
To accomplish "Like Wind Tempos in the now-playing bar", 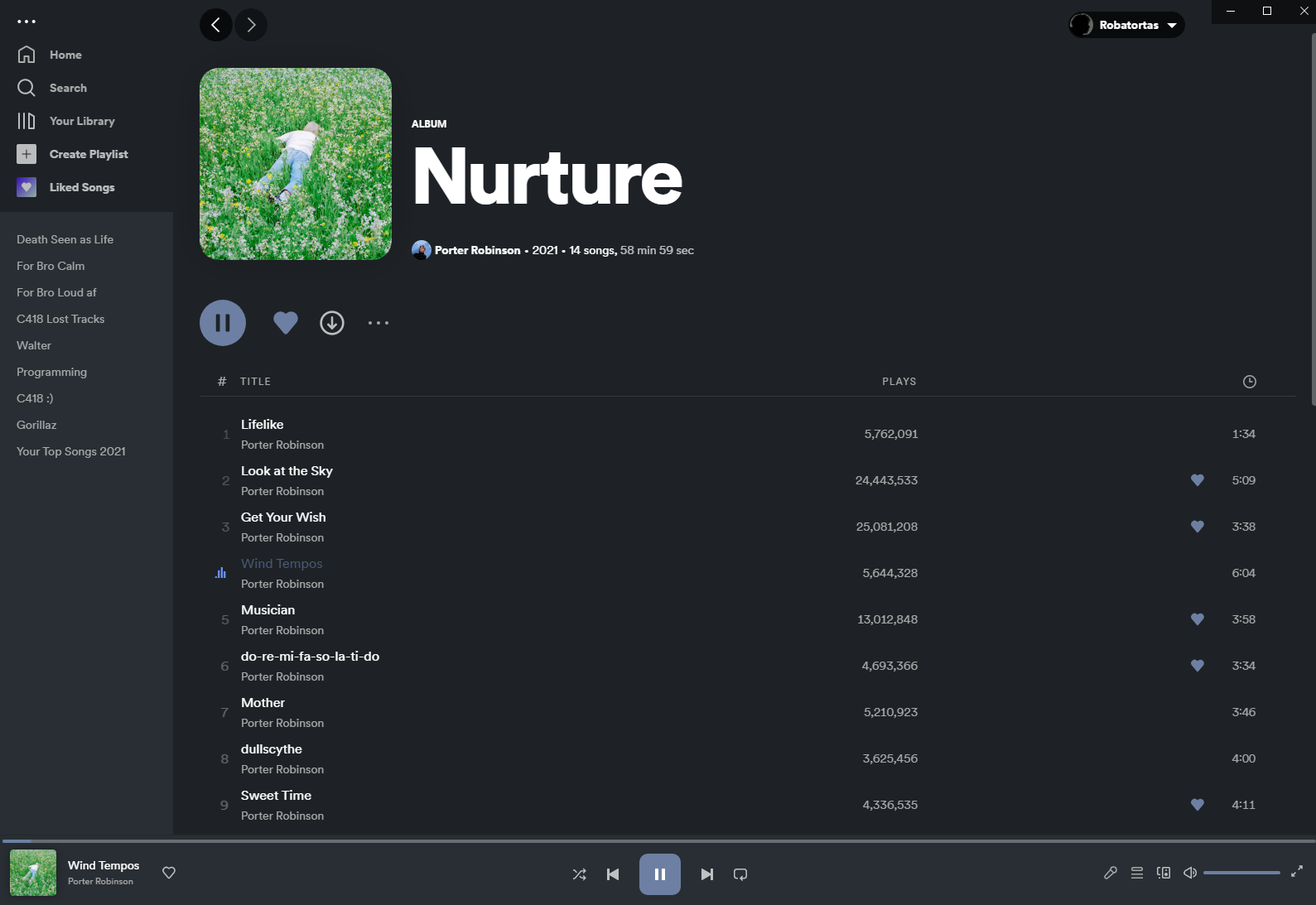I will coord(169,873).
